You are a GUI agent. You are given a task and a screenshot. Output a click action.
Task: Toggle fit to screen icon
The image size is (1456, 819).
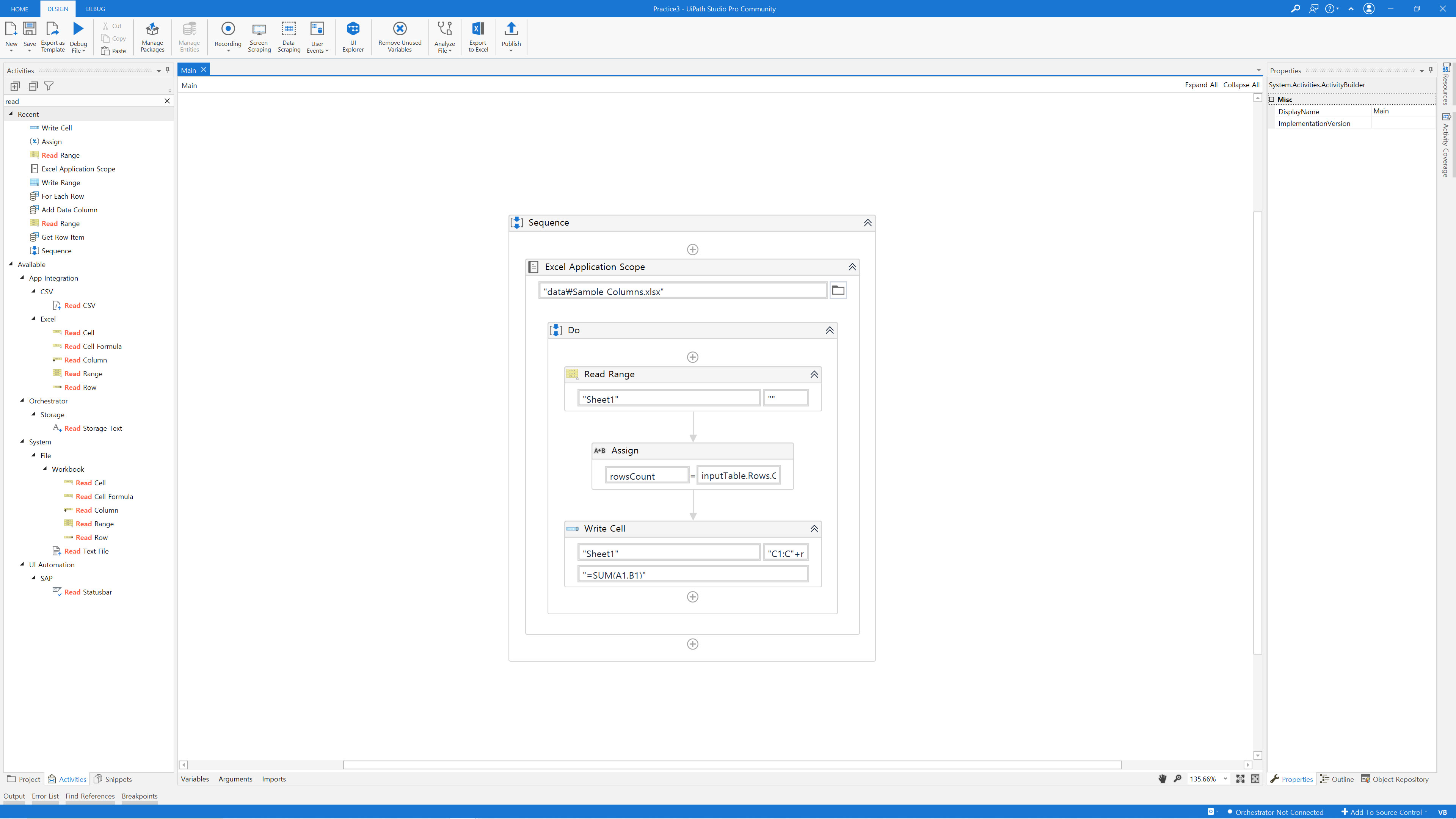[1240, 779]
